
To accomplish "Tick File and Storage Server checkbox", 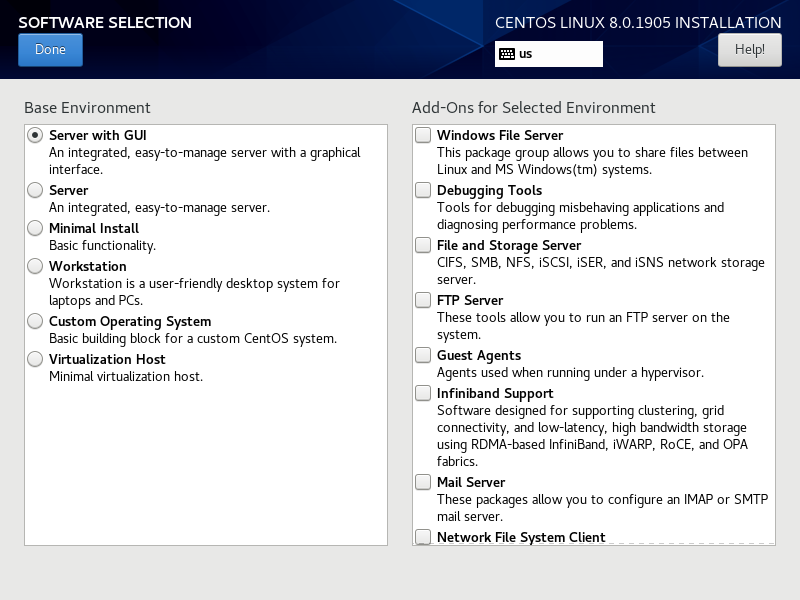I will coord(423,245).
